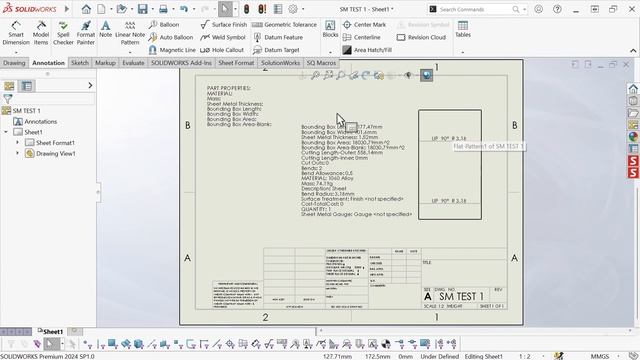Switch to the FeatureManager design tree tab

pyautogui.click(x=9, y=86)
